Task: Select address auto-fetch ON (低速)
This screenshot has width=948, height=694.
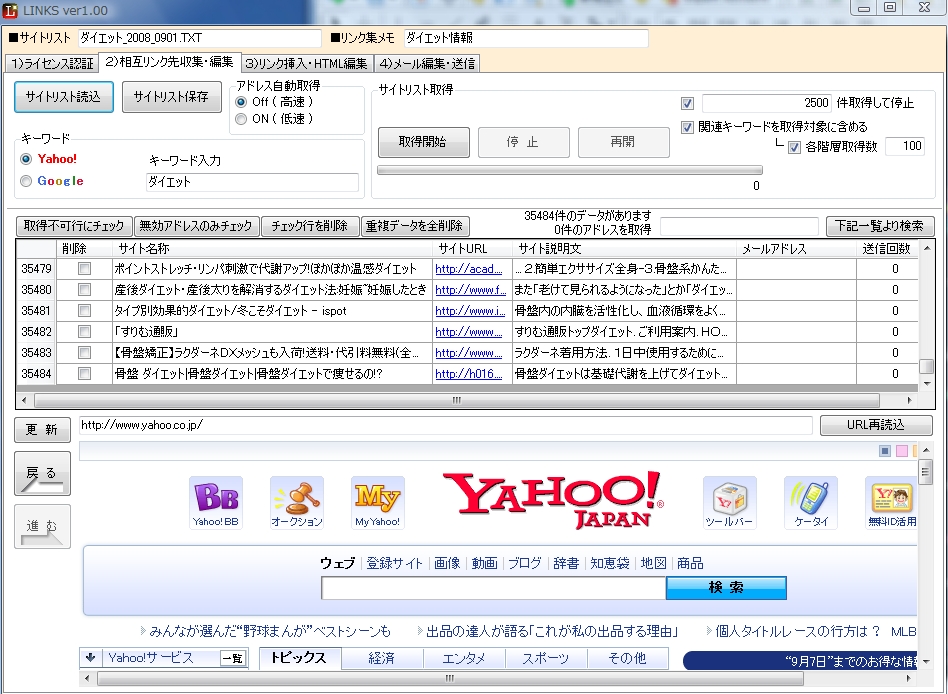Action: [241, 119]
